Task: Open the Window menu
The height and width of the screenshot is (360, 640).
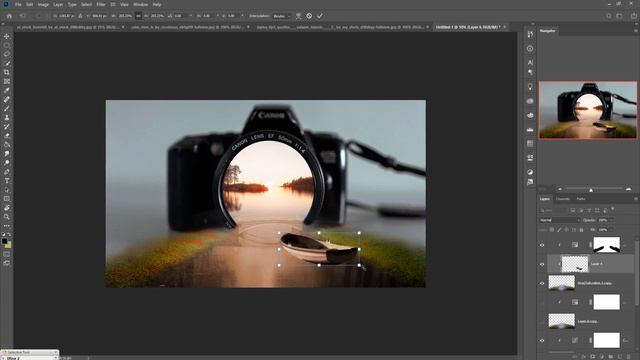Action: 140,4
